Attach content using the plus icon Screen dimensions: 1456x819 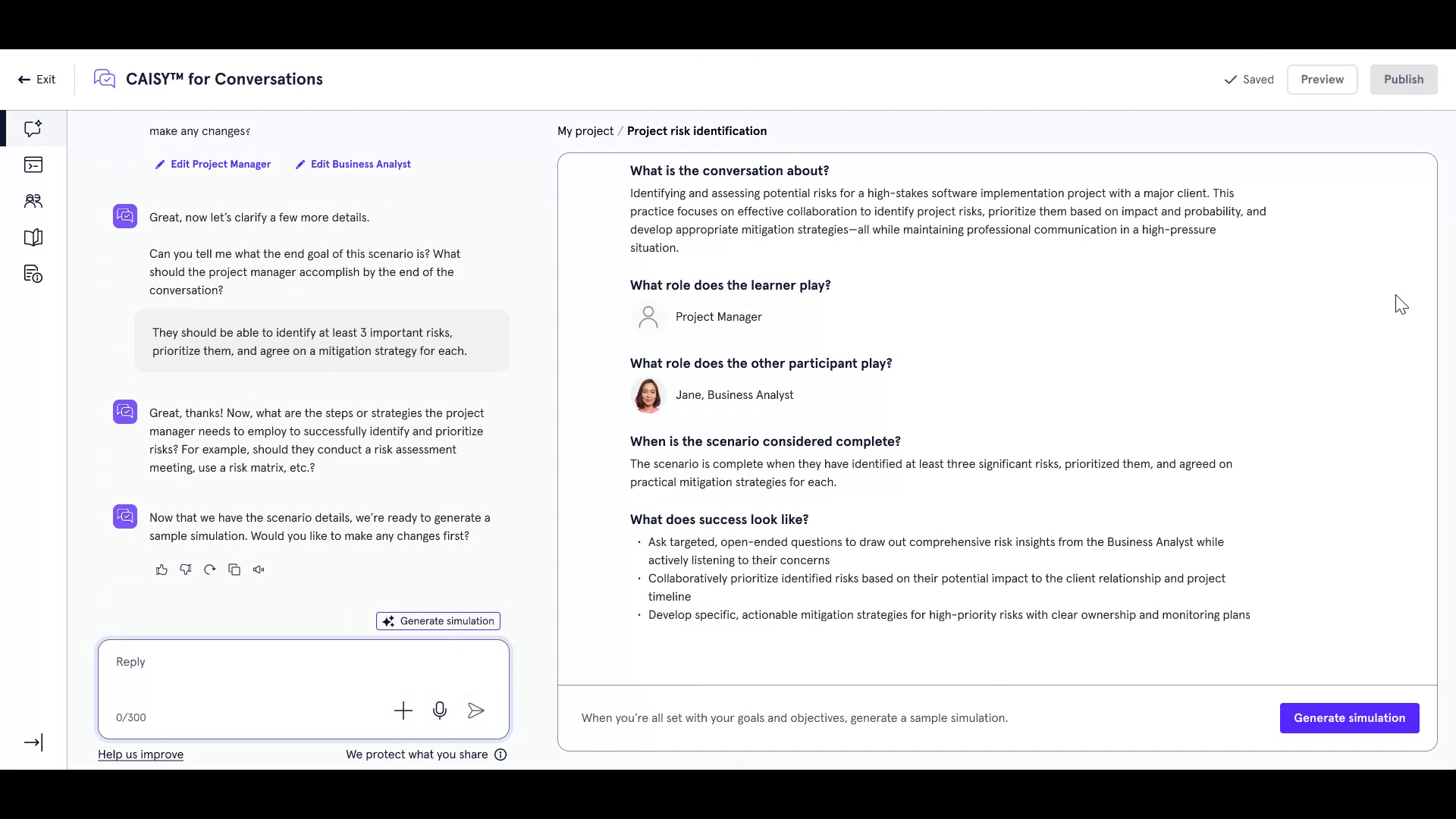[x=403, y=711]
